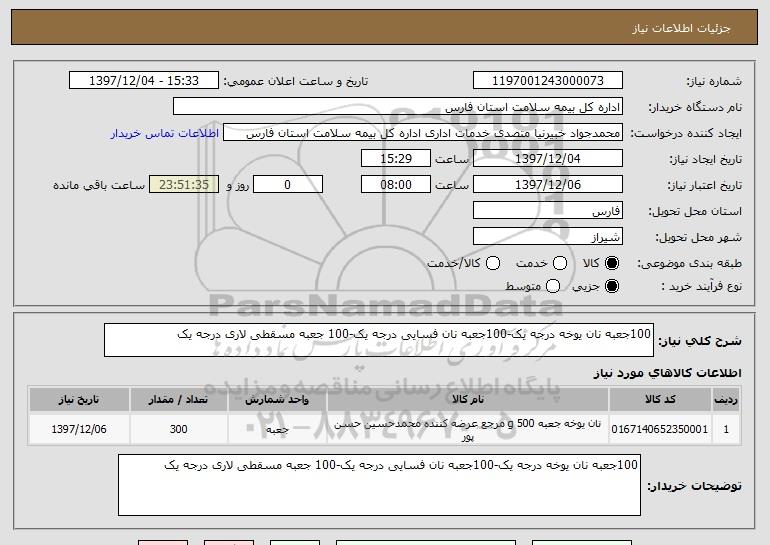Click the creation time field 15:29

click(x=396, y=159)
